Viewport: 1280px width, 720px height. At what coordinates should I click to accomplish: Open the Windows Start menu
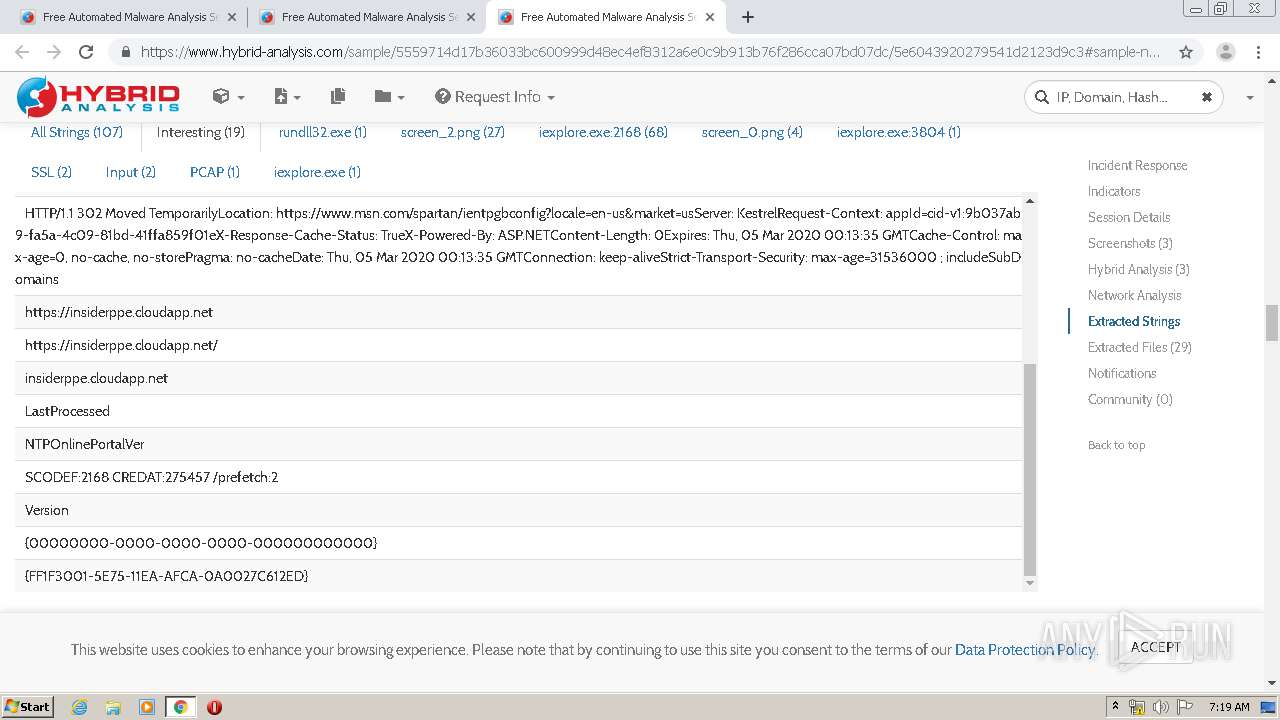tap(28, 706)
